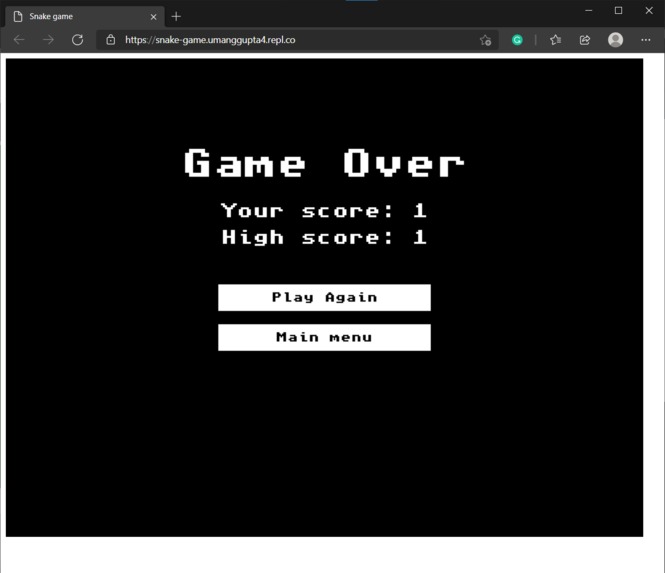The height and width of the screenshot is (573, 665).
Task: View site security lock information
Action: click(x=111, y=40)
